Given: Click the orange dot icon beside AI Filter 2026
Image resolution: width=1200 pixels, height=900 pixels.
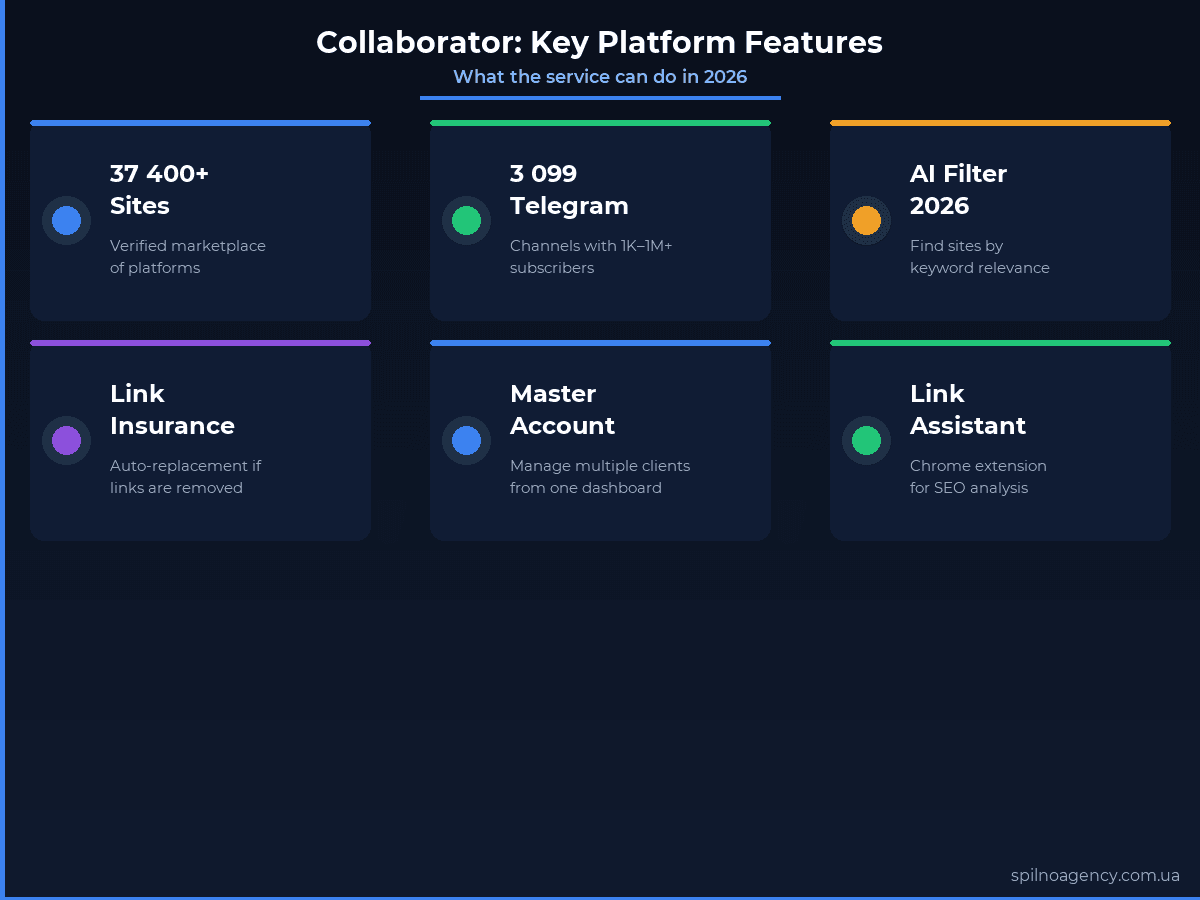Looking at the screenshot, I should [866, 220].
